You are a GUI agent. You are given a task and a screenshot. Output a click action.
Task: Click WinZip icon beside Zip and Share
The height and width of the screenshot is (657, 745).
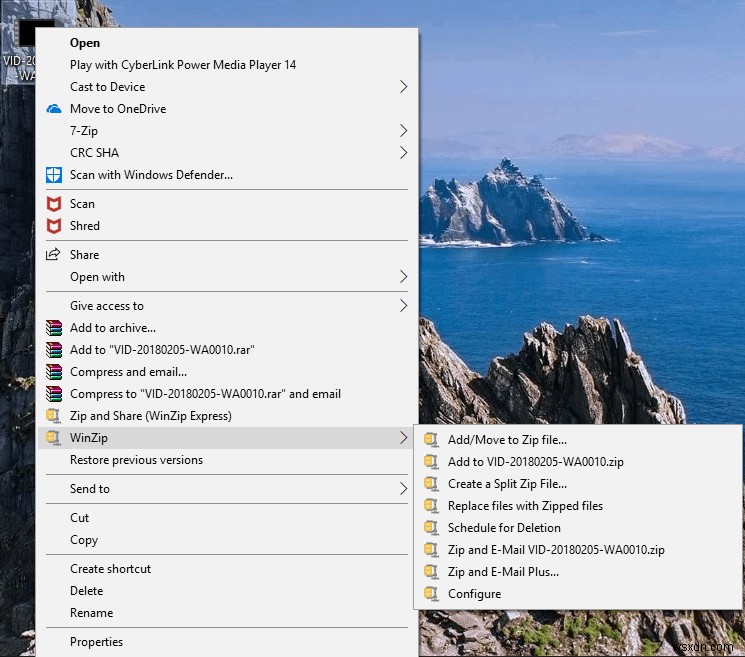click(x=53, y=416)
